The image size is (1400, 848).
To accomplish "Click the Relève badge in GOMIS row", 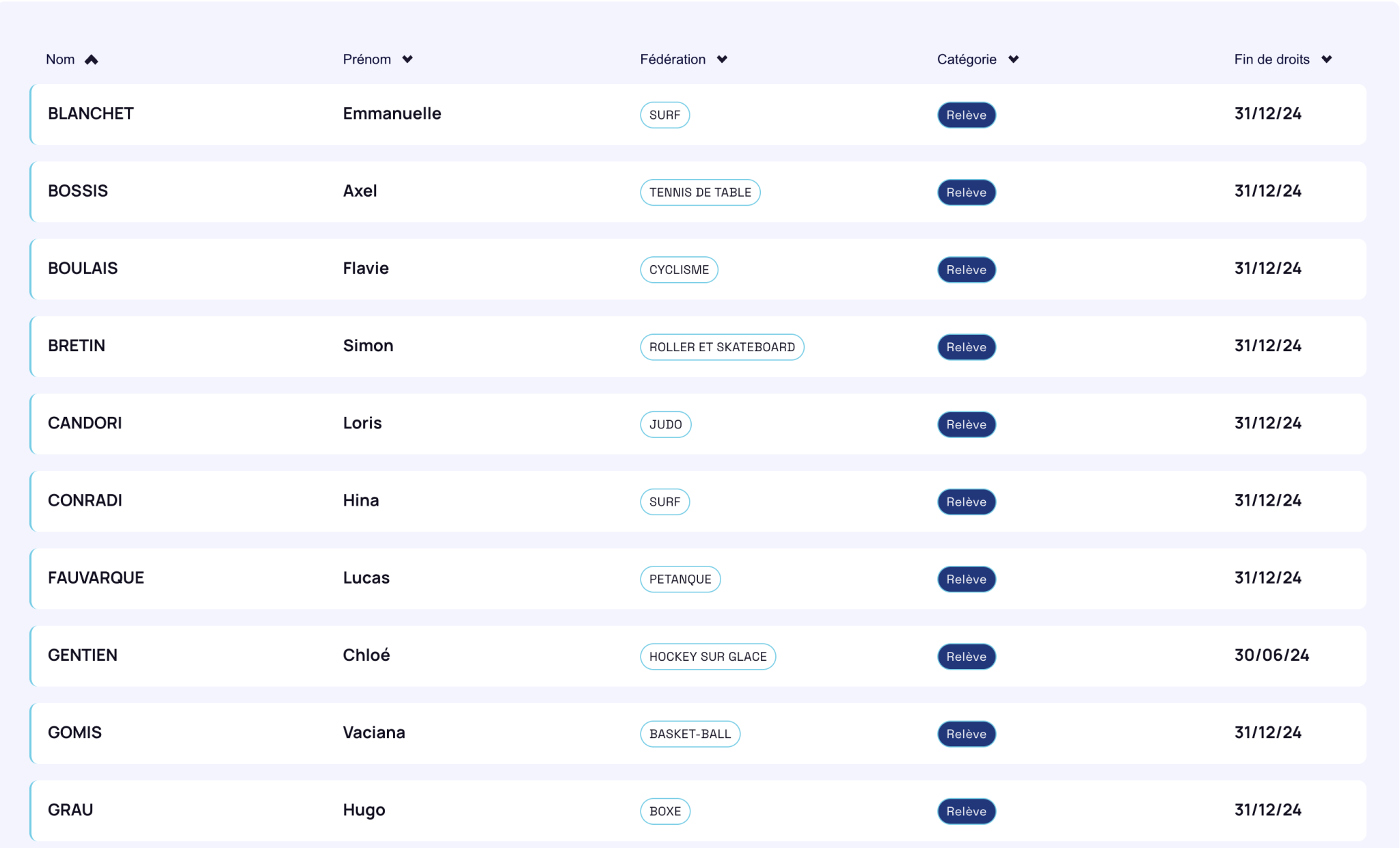I will (x=967, y=734).
